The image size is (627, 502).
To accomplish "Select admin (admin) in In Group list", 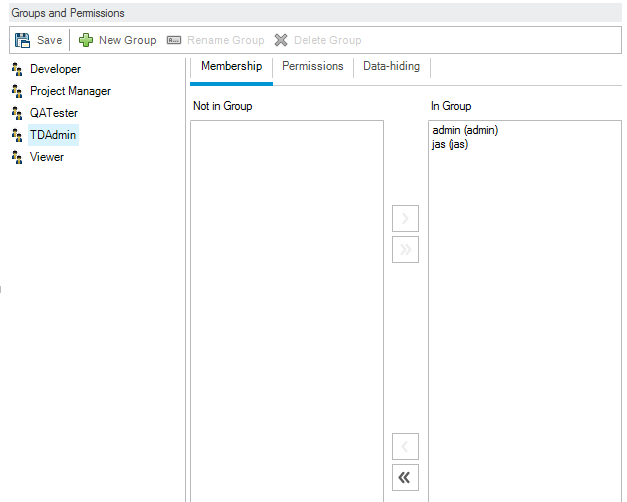I will [465, 130].
